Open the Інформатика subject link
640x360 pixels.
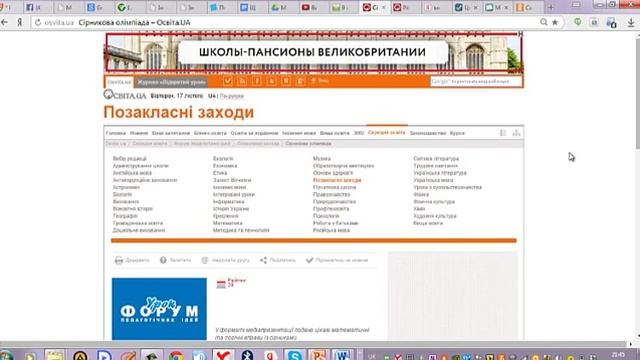click(229, 202)
